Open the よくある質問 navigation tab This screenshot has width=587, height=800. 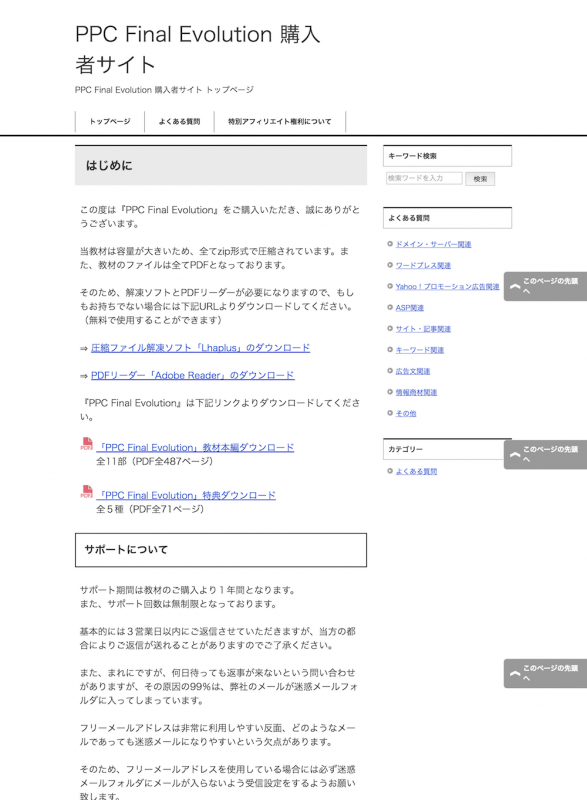(179, 121)
